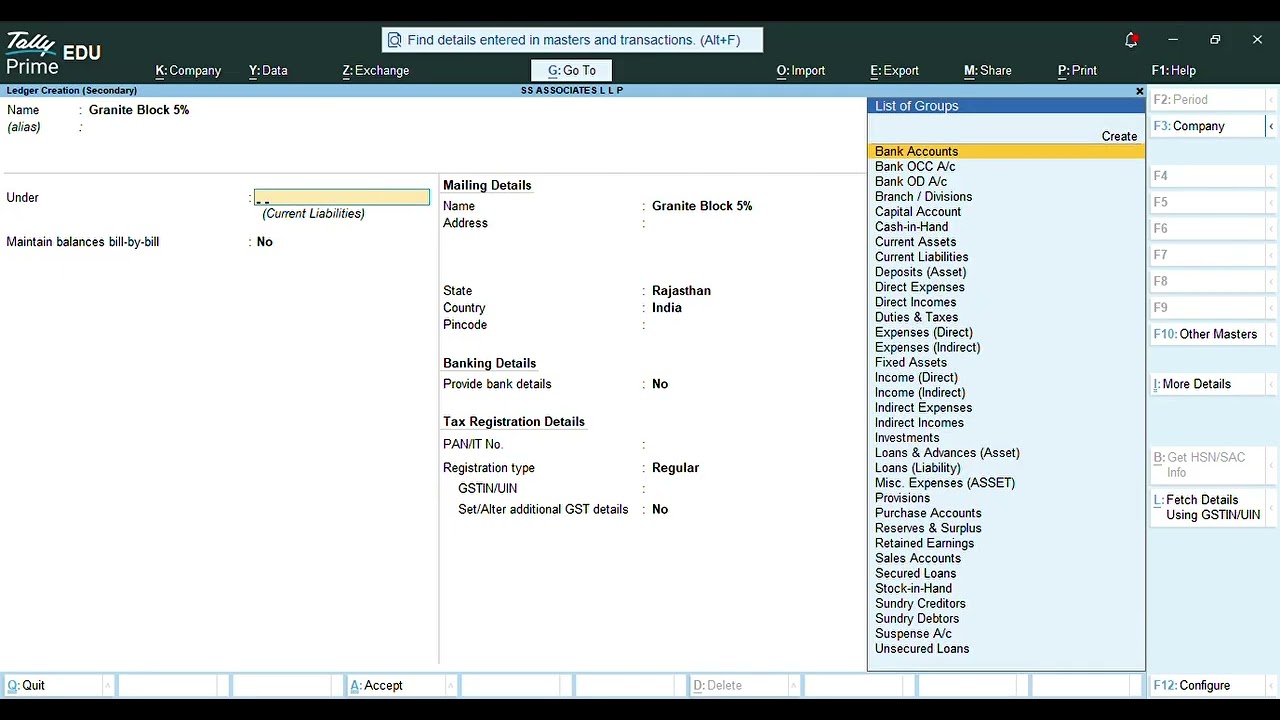The height and width of the screenshot is (720, 1280).
Task: Open the Z: Exchange menu
Action: tap(376, 71)
